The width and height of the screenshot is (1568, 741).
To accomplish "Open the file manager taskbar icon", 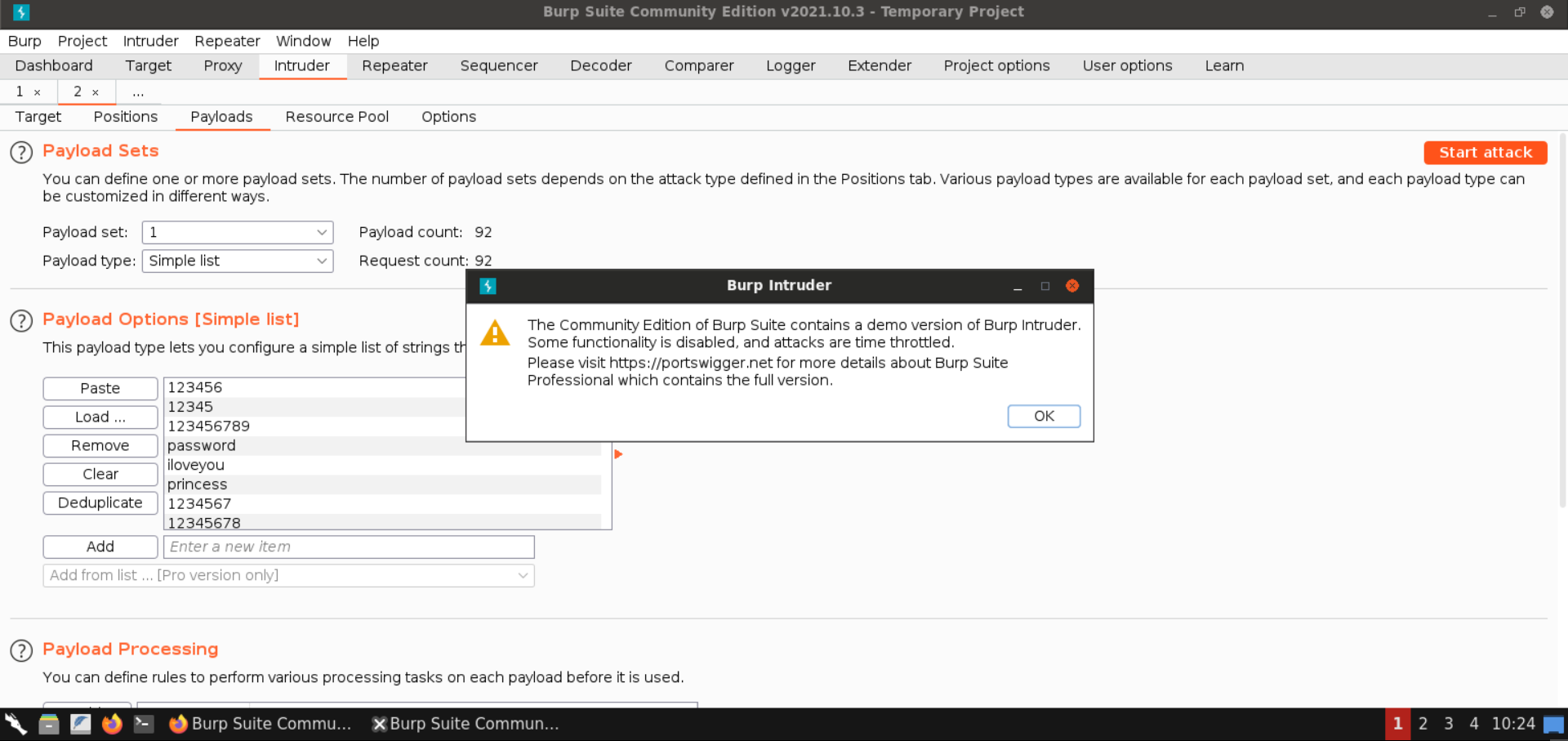I will (49, 724).
